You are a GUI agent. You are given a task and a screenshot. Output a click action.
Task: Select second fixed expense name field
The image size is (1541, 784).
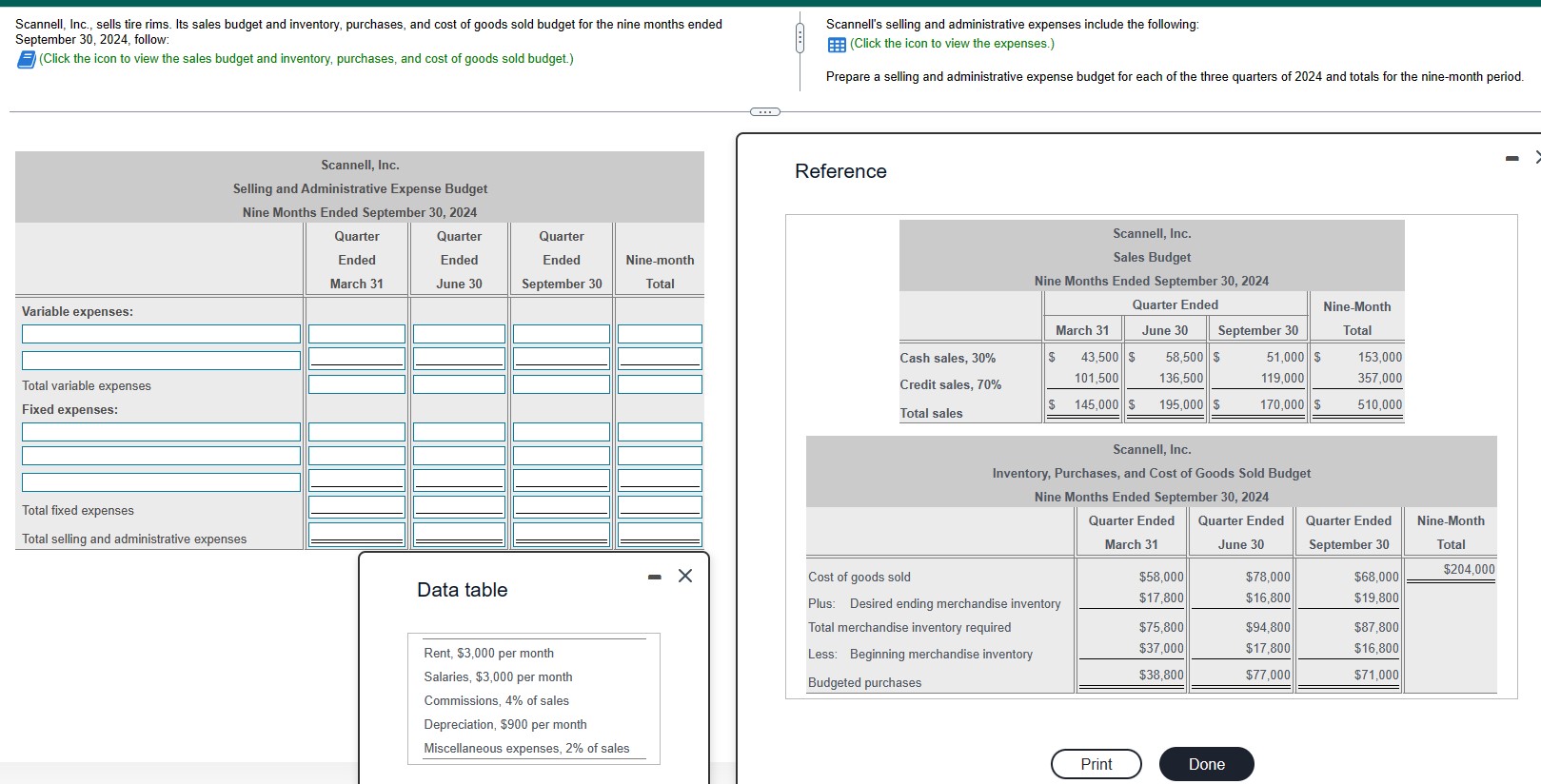coord(161,456)
